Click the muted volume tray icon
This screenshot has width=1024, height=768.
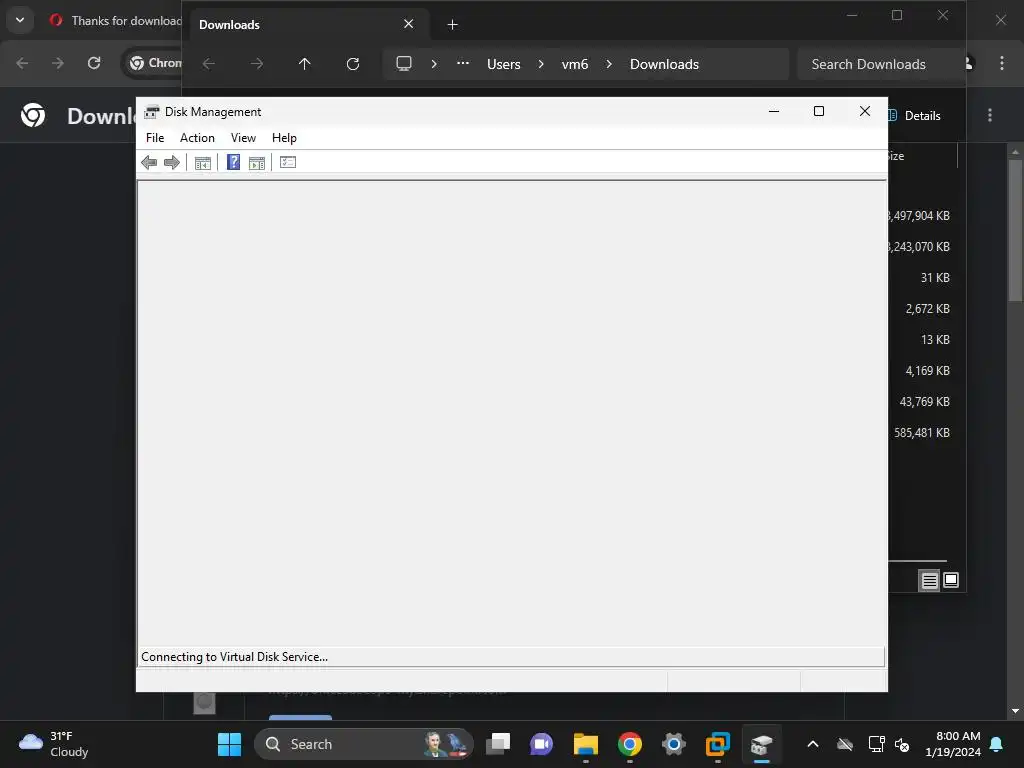902,744
